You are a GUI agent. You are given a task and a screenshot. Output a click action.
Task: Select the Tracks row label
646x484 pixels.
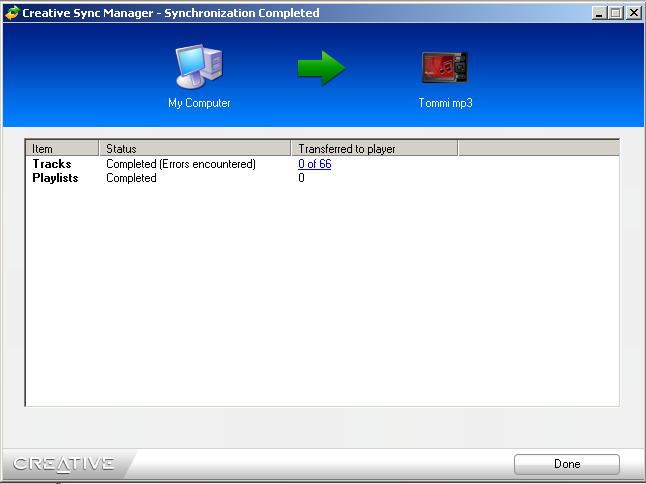coord(52,164)
